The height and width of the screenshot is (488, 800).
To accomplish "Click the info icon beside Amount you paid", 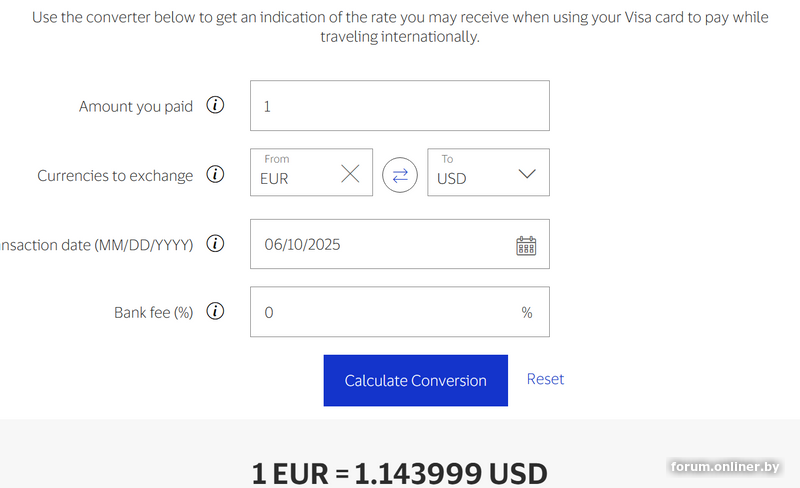I will pos(215,105).
